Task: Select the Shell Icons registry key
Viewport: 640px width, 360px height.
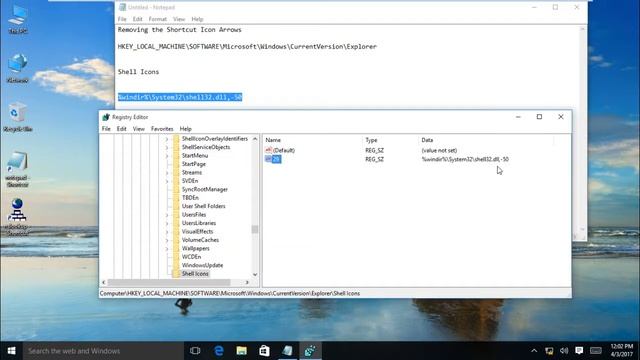Action: click(195, 274)
